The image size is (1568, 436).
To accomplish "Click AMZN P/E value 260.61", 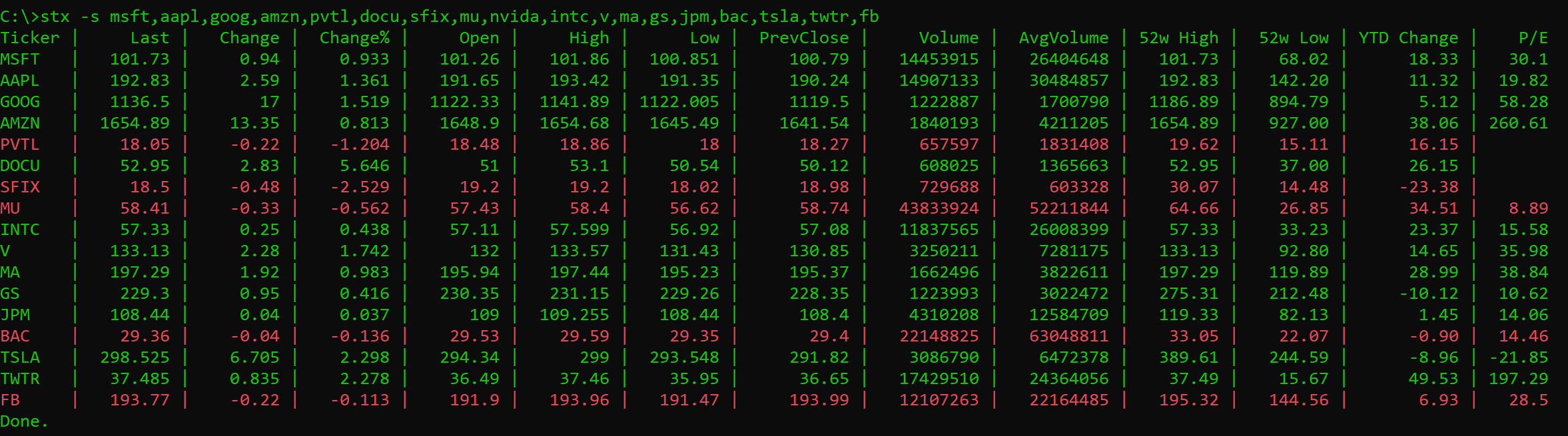I will pos(1519,123).
